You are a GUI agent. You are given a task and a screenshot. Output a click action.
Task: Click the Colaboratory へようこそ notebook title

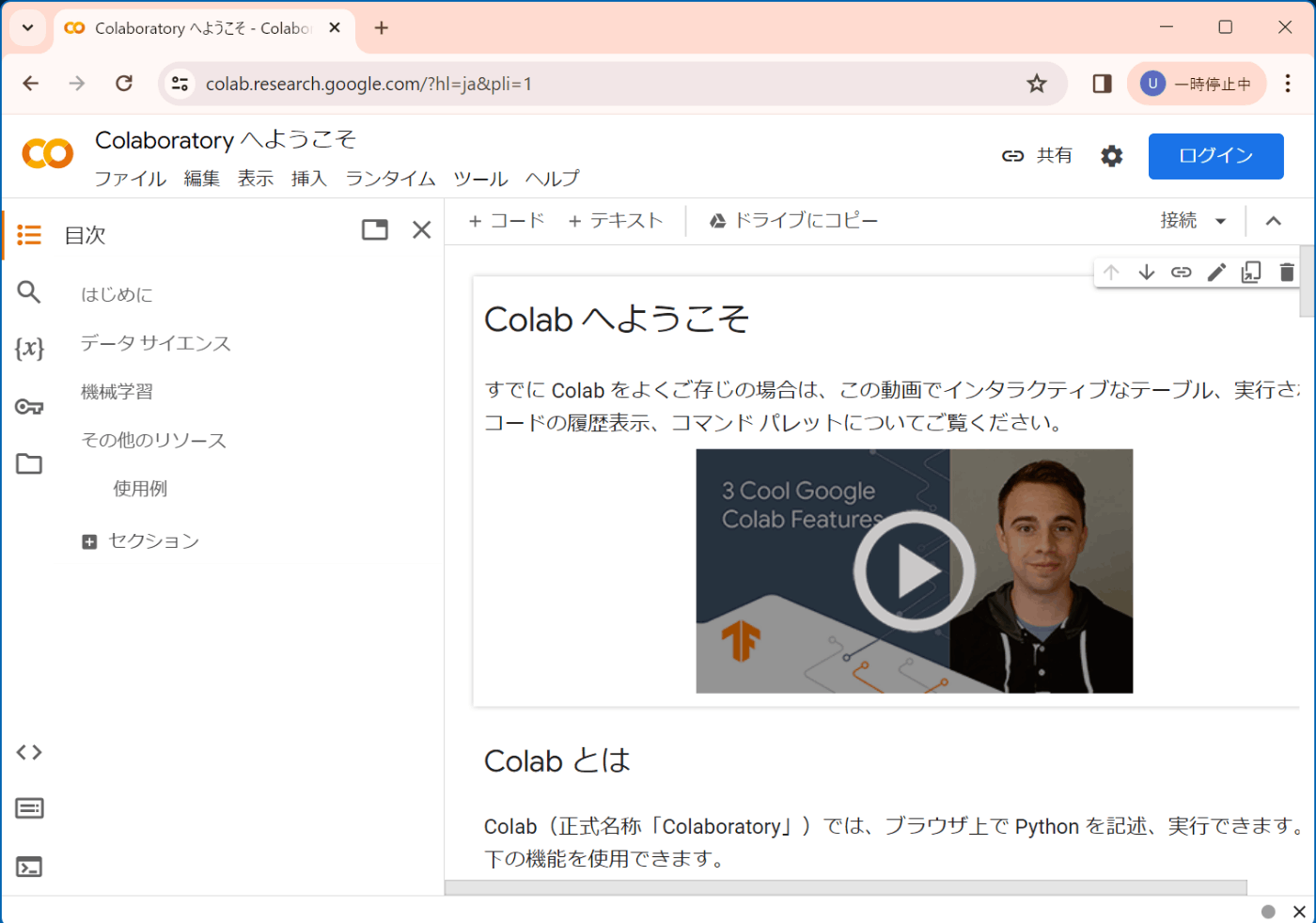click(x=226, y=140)
